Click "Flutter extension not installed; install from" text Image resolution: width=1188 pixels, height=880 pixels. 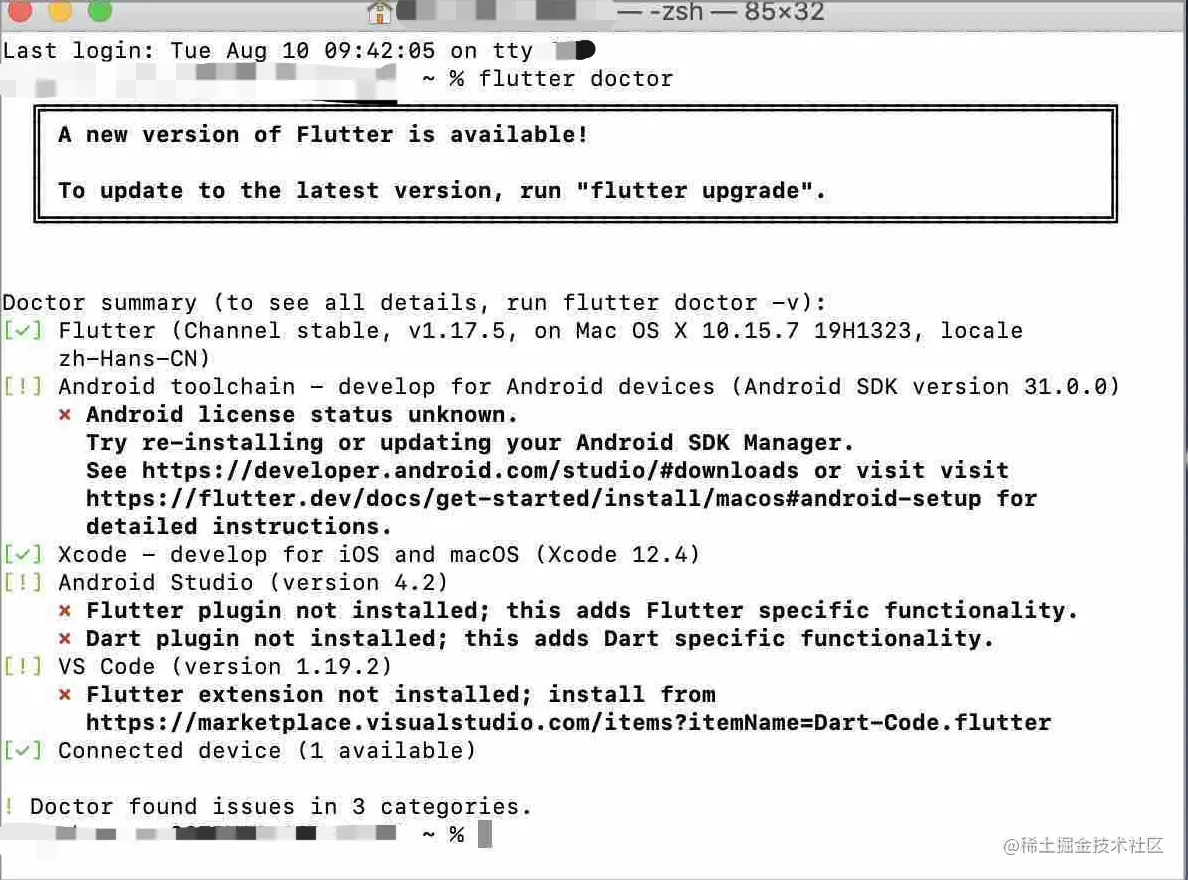click(x=401, y=695)
